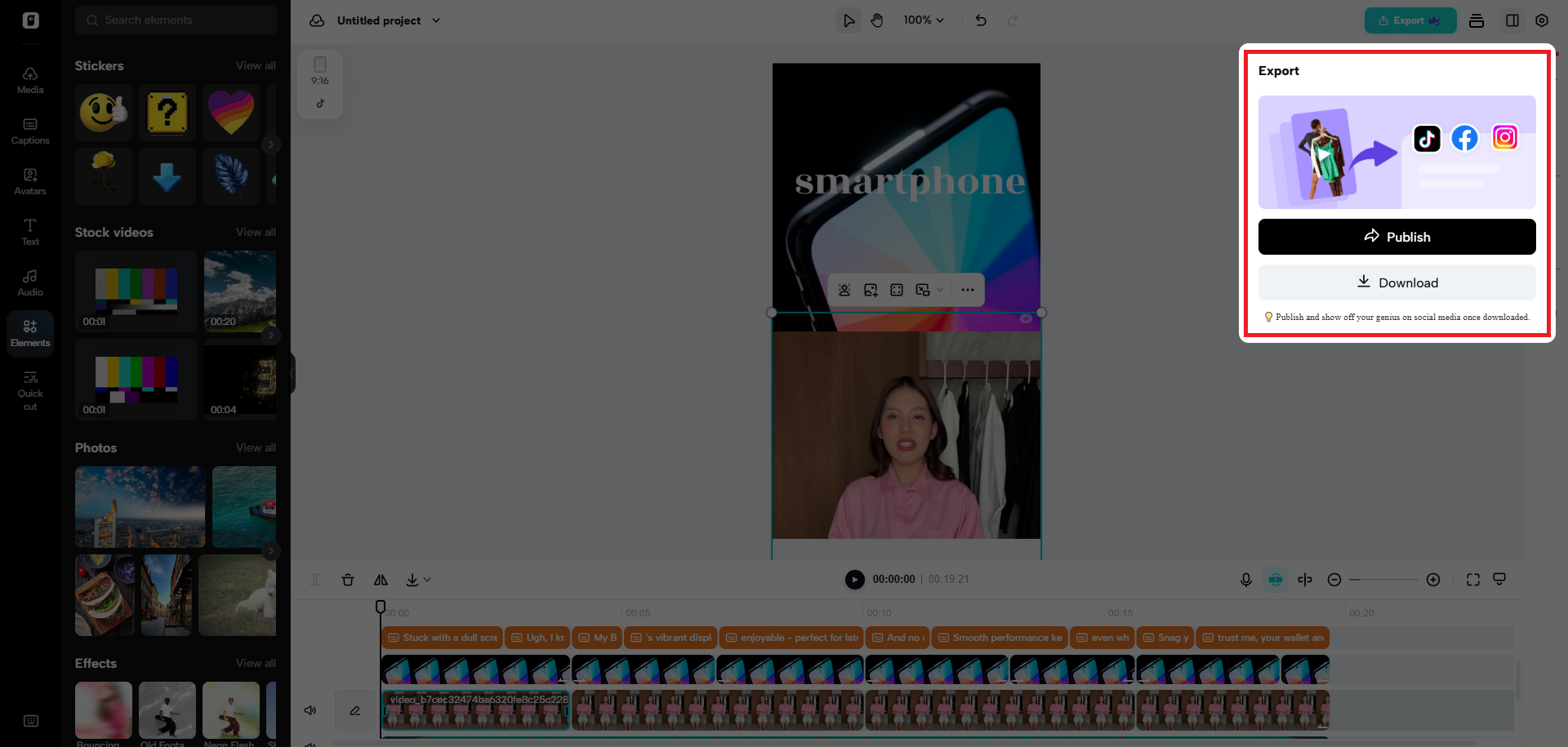Open more options (three dots) in canvas toolbar
1568x747 pixels.
(x=968, y=290)
